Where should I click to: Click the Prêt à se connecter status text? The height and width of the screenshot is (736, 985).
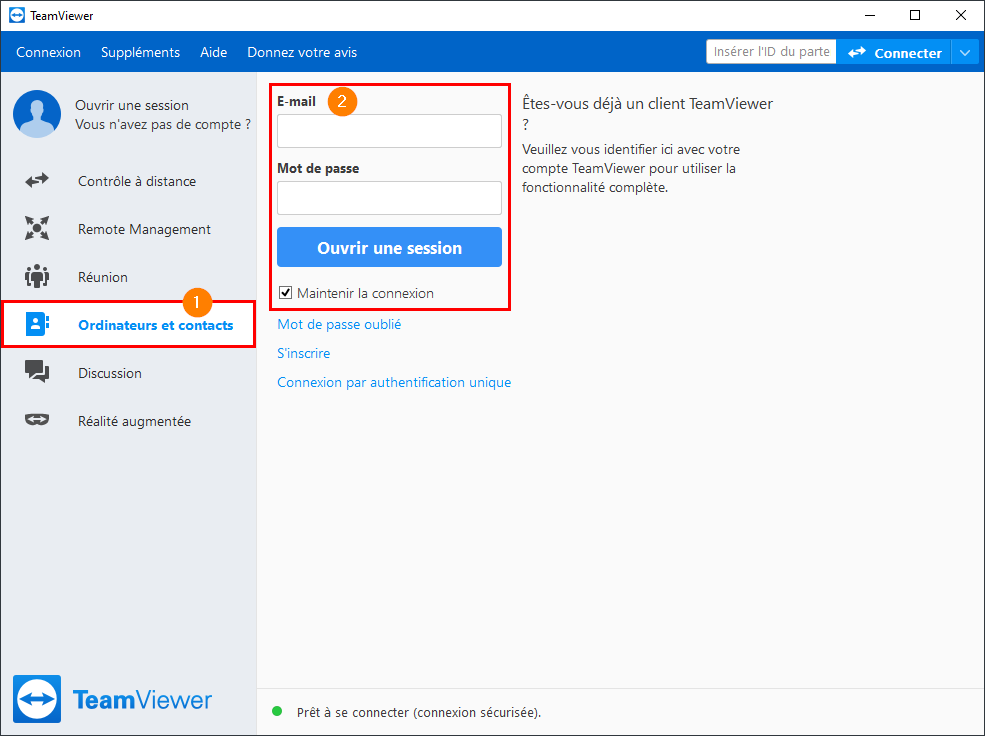[x=419, y=712]
